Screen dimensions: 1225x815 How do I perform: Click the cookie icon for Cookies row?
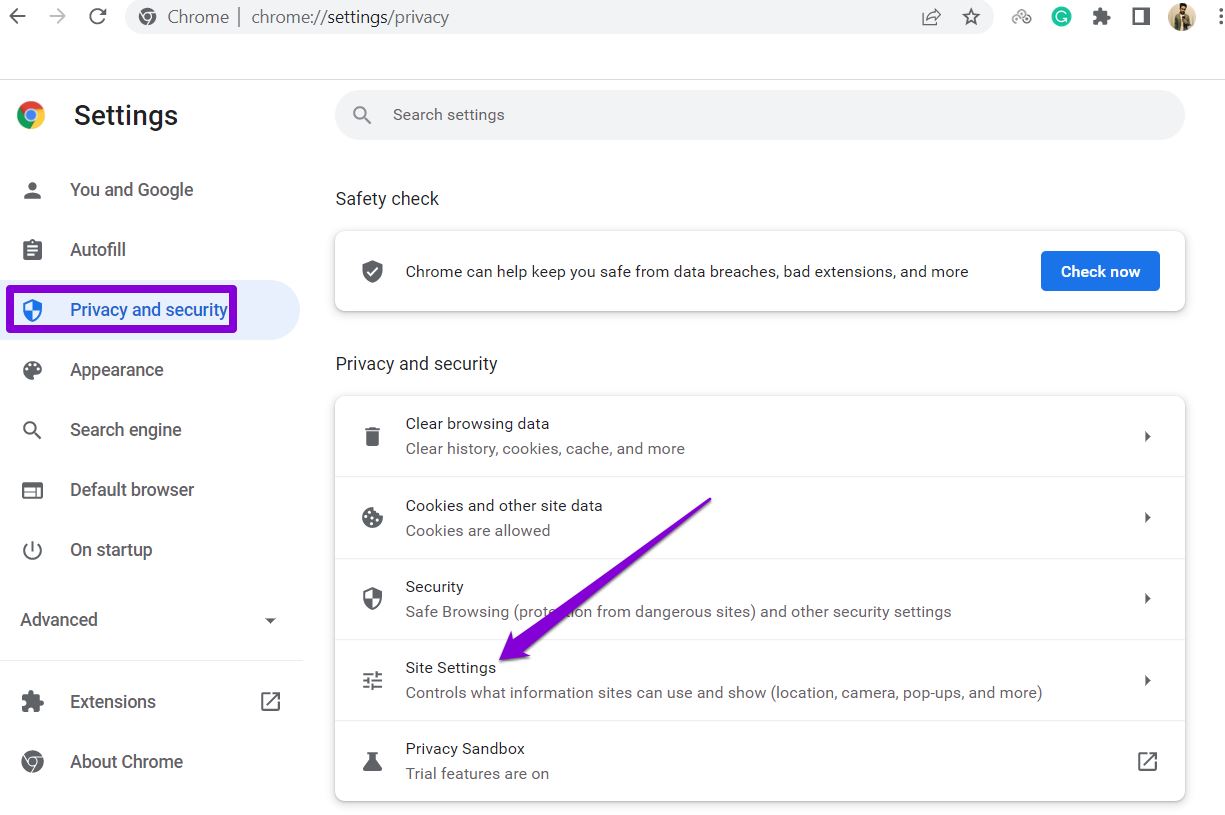372,518
